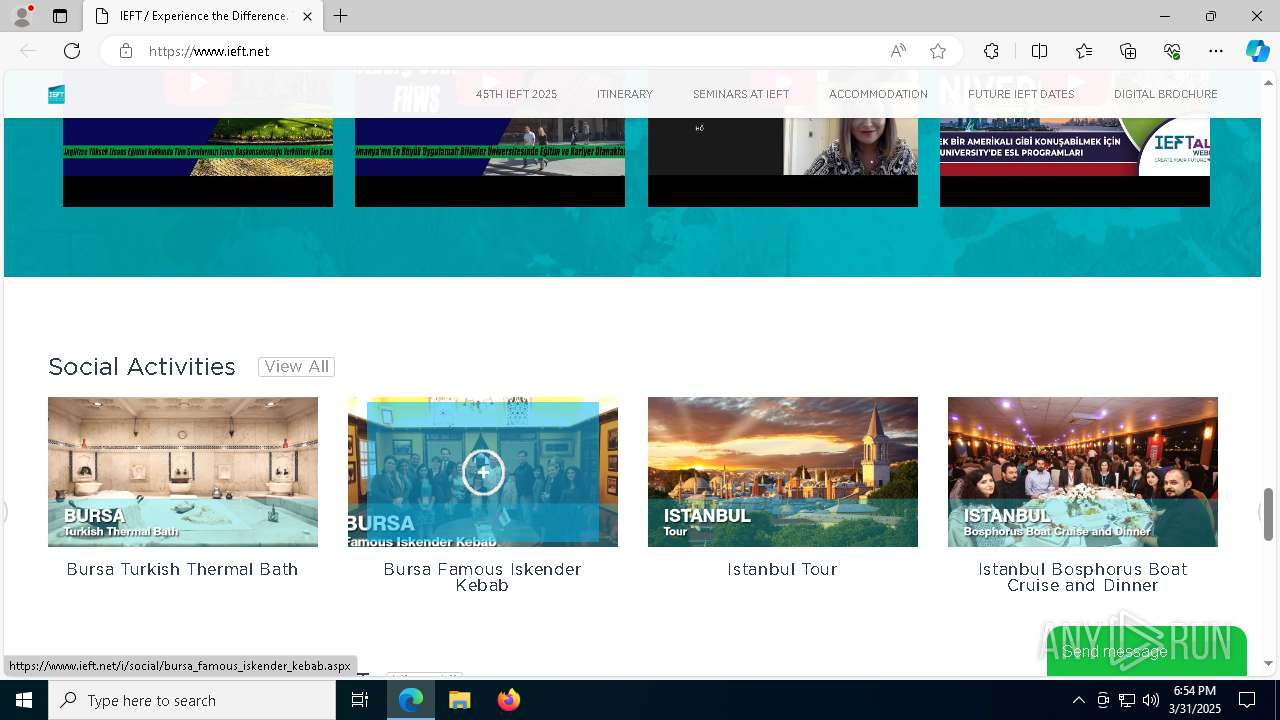The image size is (1280, 720).
Task: Open Bursa Famous Iskender Kebab link
Action: click(482, 577)
